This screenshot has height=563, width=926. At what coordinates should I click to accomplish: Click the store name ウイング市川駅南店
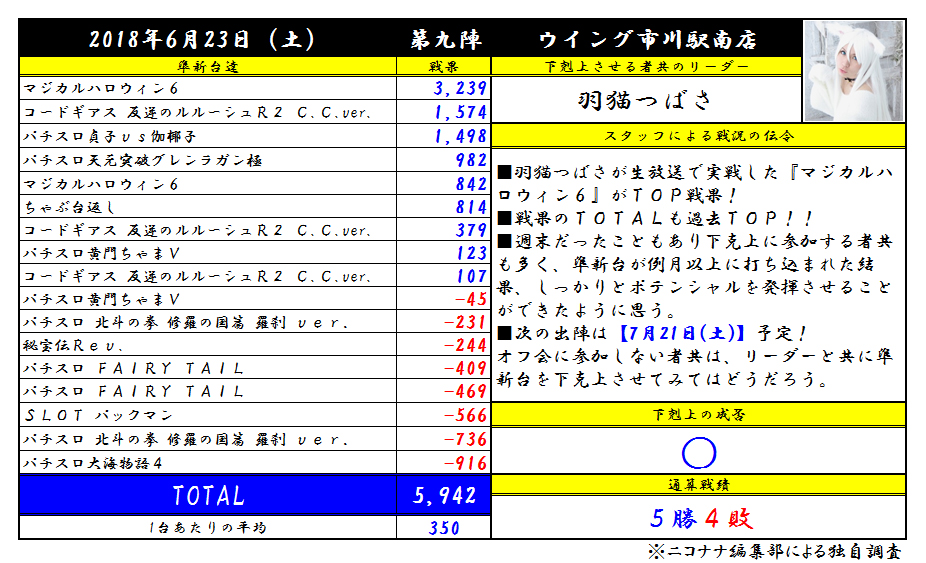pos(647,40)
